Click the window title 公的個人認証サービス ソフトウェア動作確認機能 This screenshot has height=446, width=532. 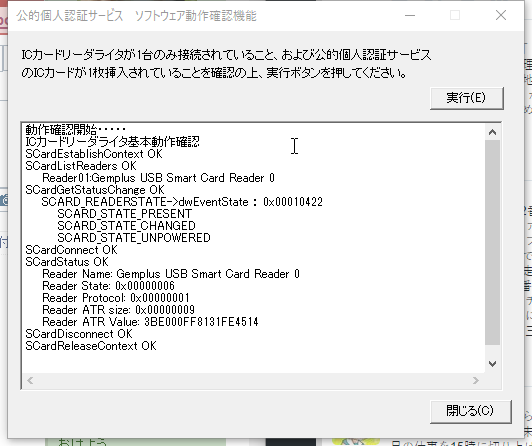point(136,16)
